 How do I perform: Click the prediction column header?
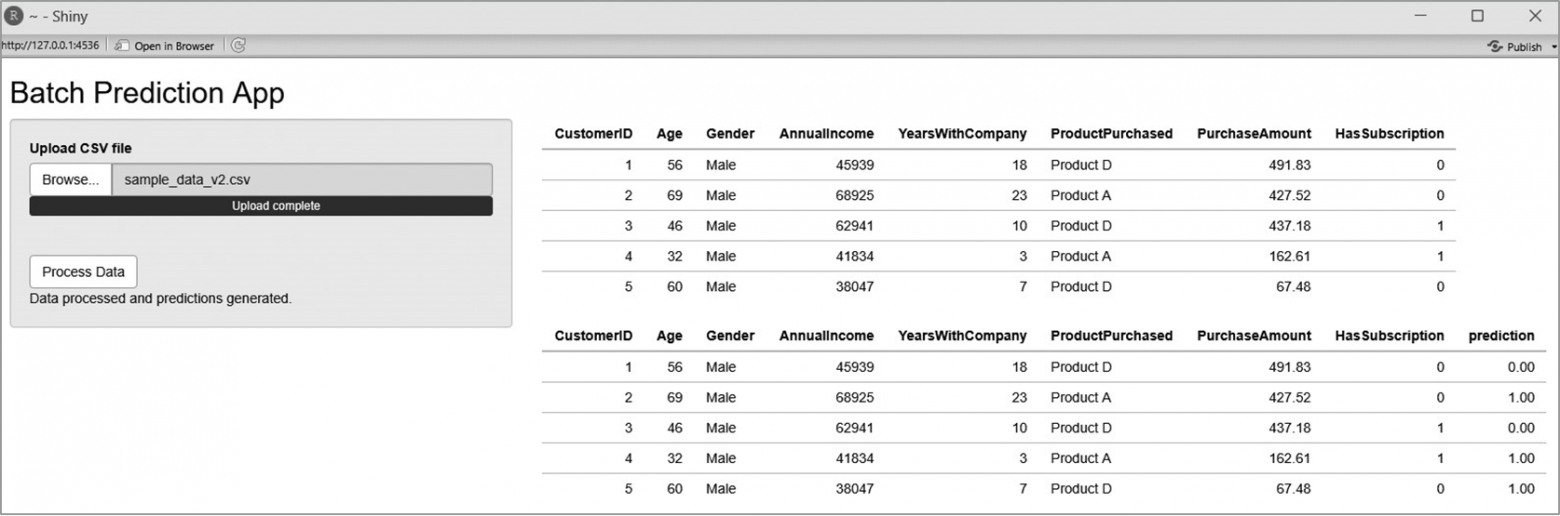coord(1501,336)
